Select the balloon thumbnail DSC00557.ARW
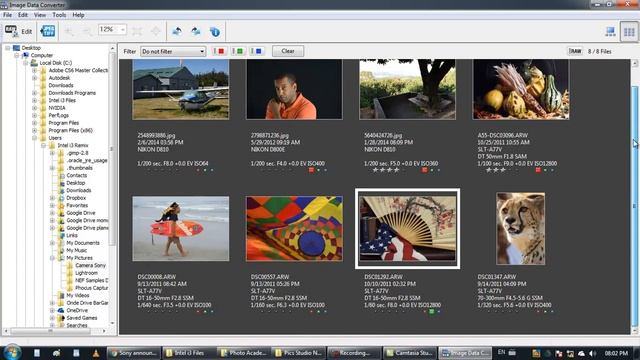The width and height of the screenshot is (640, 360). tap(294, 229)
